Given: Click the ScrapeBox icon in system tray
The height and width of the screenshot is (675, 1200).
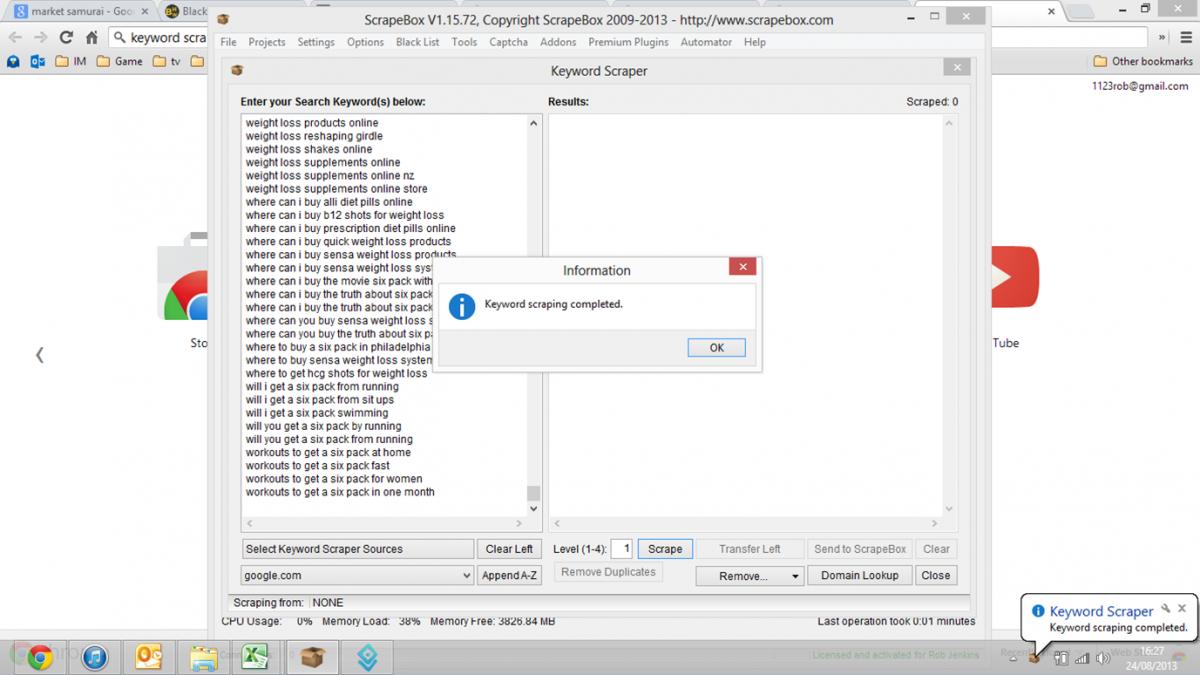Looking at the screenshot, I should click(1035, 658).
